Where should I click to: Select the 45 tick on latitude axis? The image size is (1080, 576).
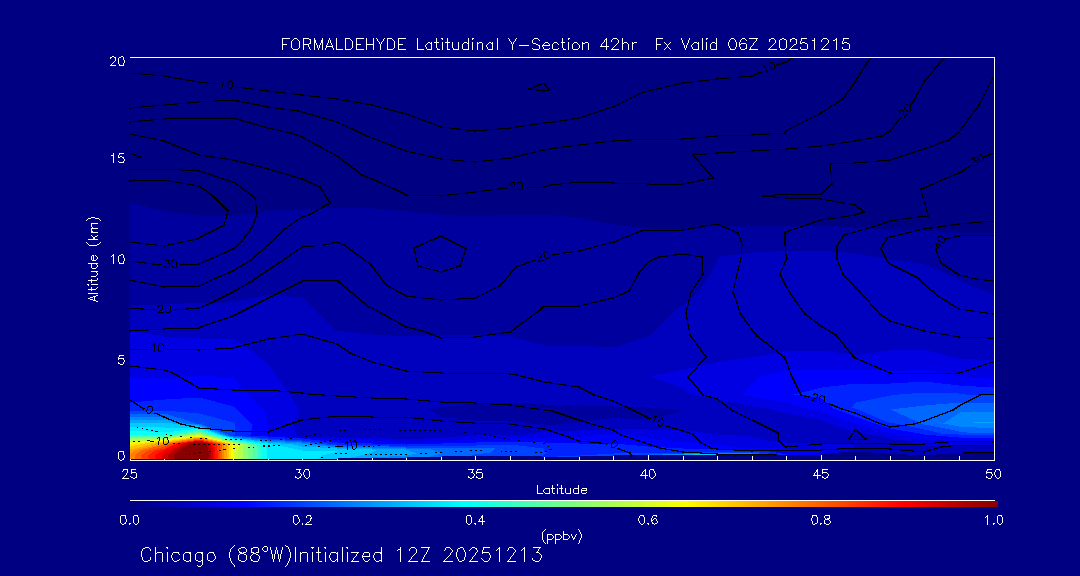point(821,473)
